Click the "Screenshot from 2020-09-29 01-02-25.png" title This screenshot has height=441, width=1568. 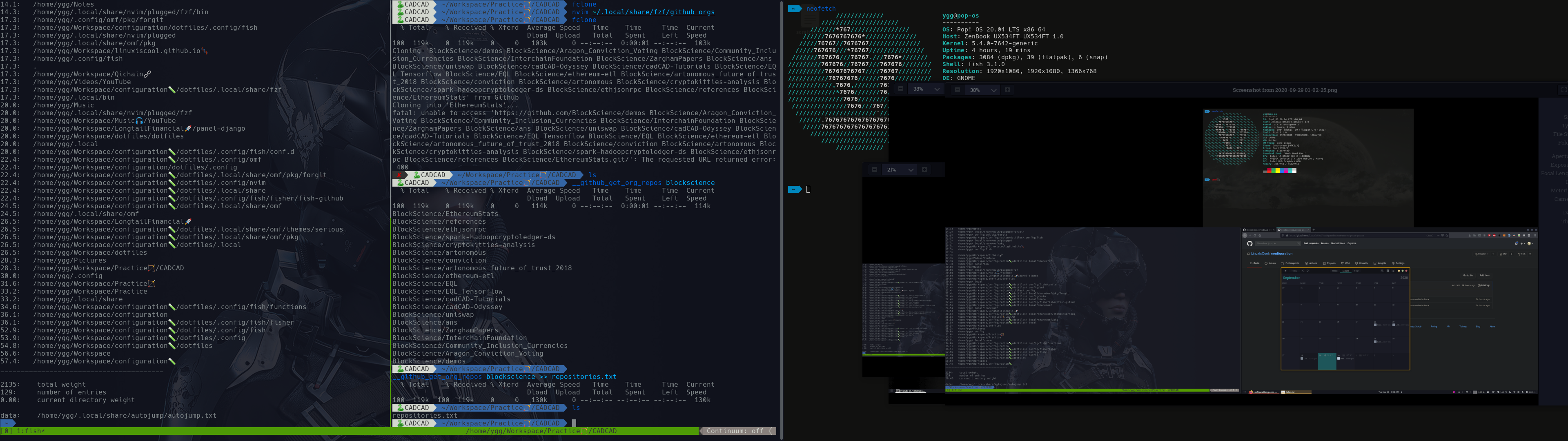[1284, 90]
